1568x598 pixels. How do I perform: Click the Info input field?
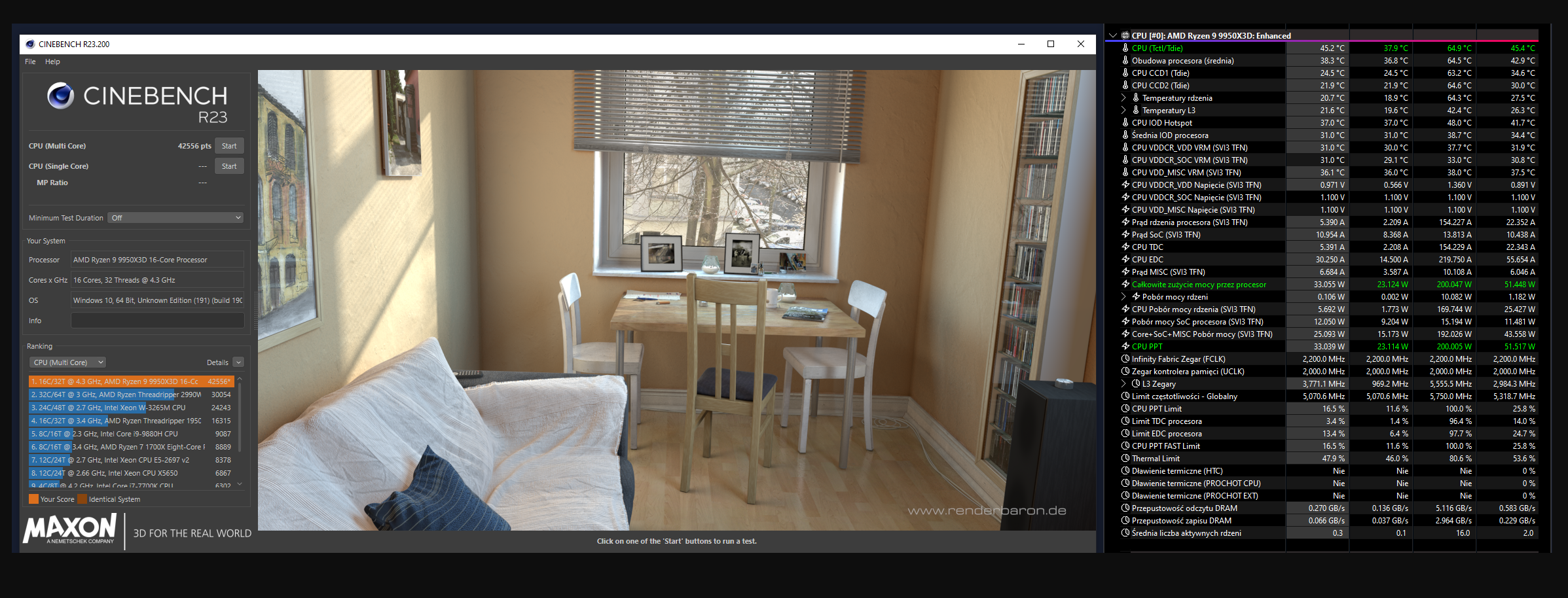pos(157,321)
